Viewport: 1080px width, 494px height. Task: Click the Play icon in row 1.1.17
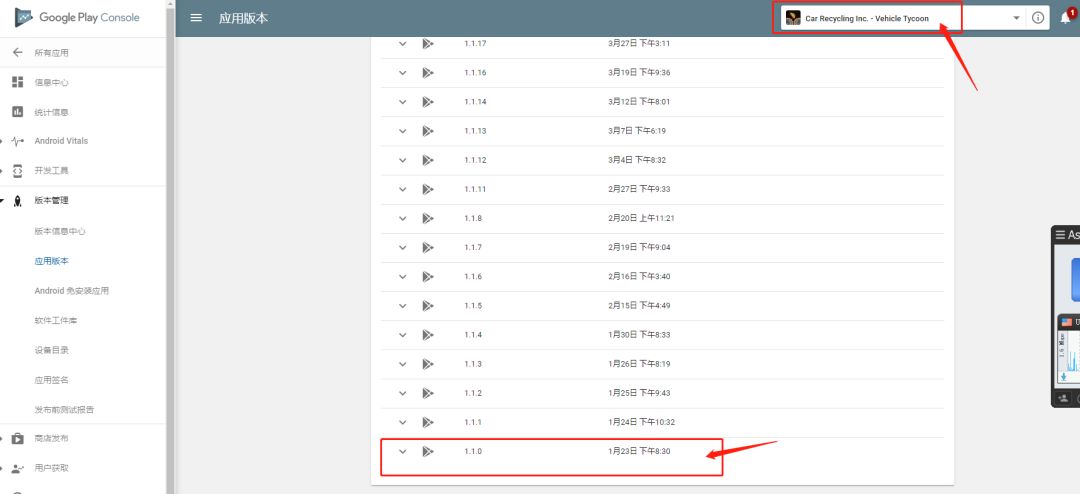(x=428, y=43)
